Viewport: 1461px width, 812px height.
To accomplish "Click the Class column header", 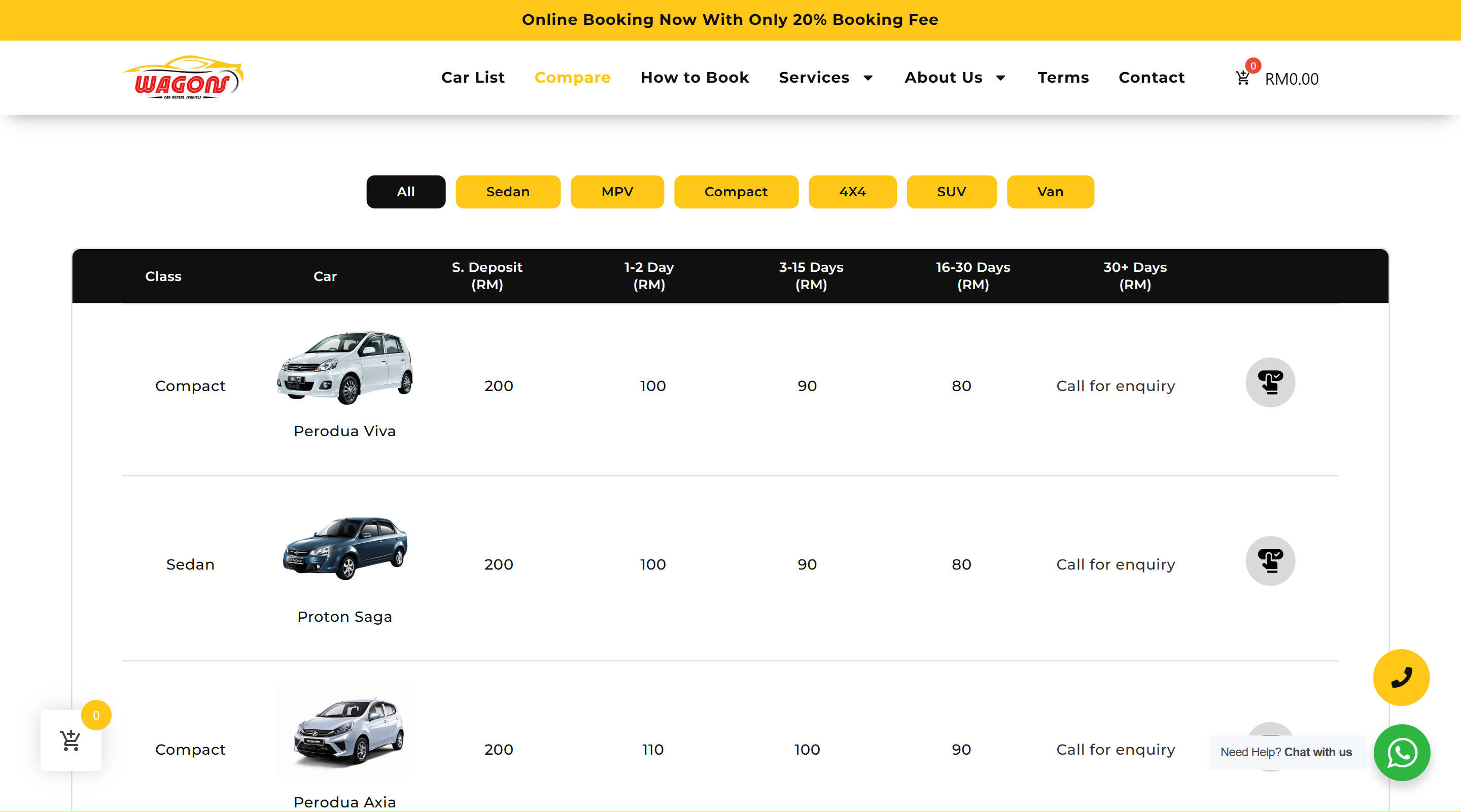I will point(163,276).
